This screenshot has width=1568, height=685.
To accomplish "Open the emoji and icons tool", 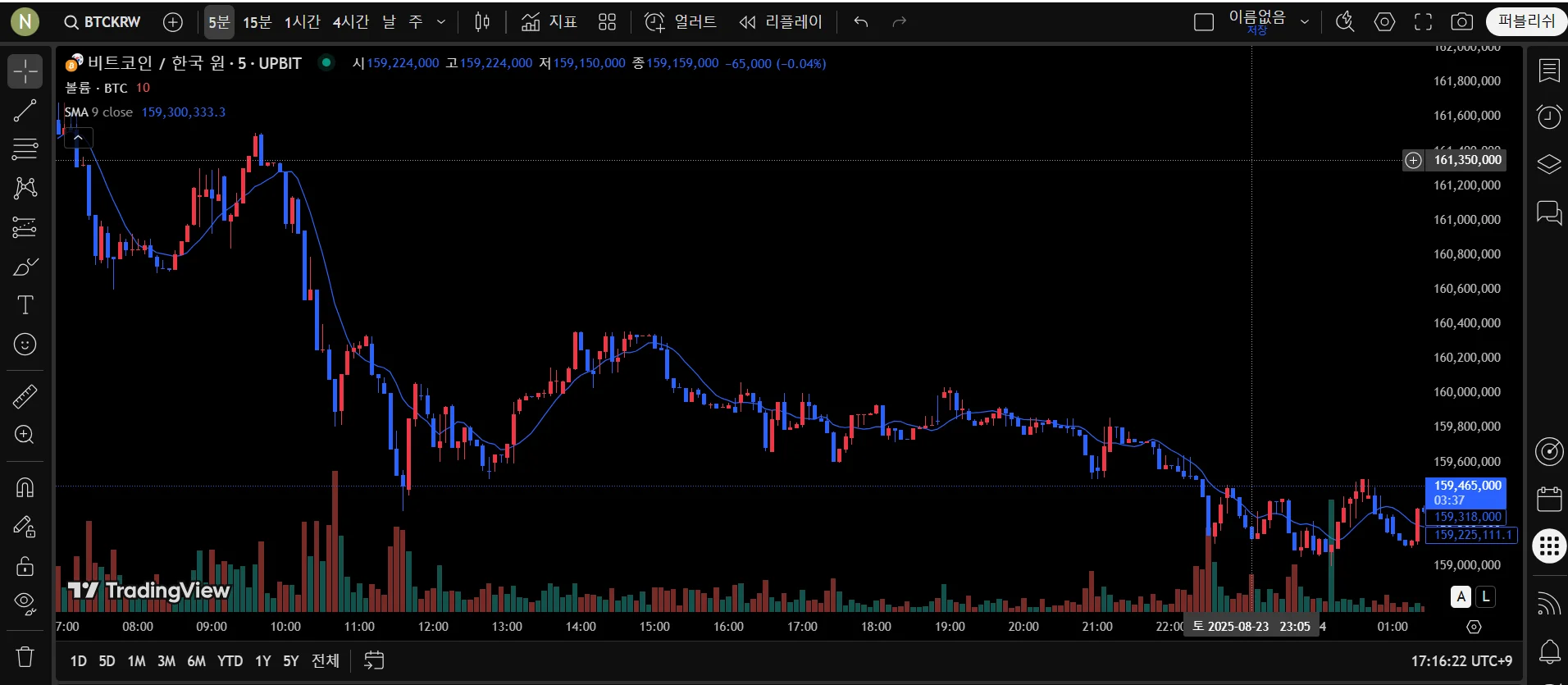I will (x=25, y=345).
